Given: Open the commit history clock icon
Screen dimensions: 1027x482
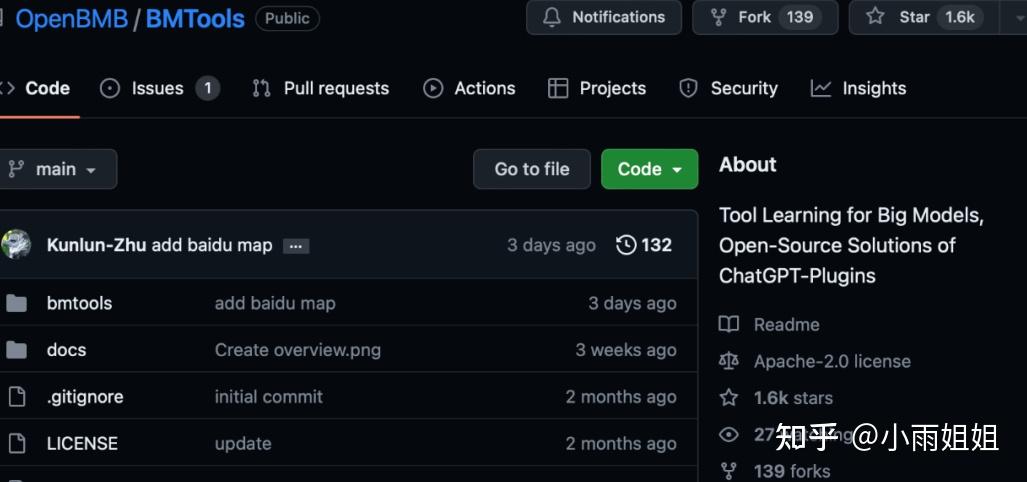Looking at the screenshot, I should [x=627, y=245].
